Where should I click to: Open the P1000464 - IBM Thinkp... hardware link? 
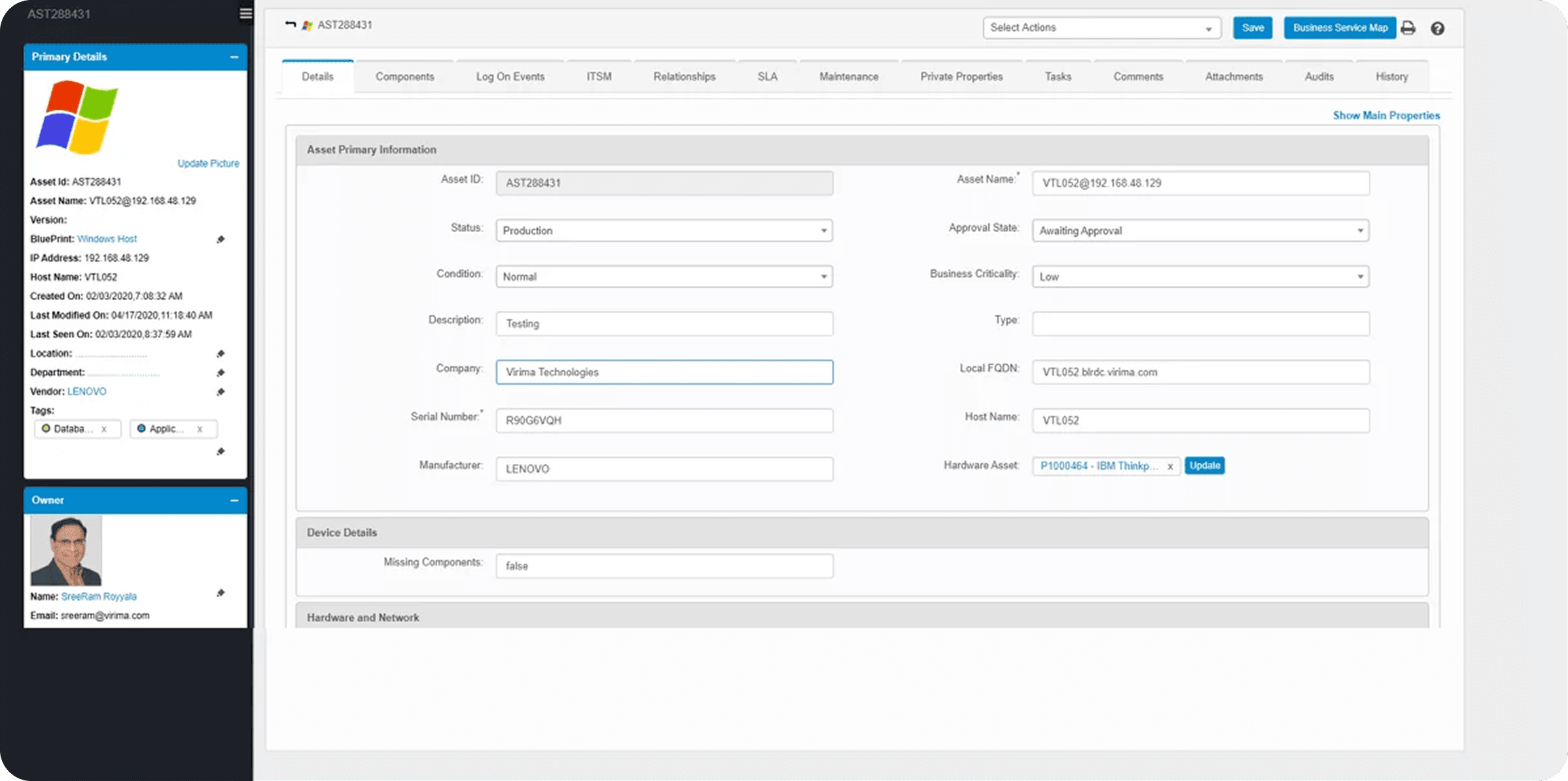tap(1099, 466)
